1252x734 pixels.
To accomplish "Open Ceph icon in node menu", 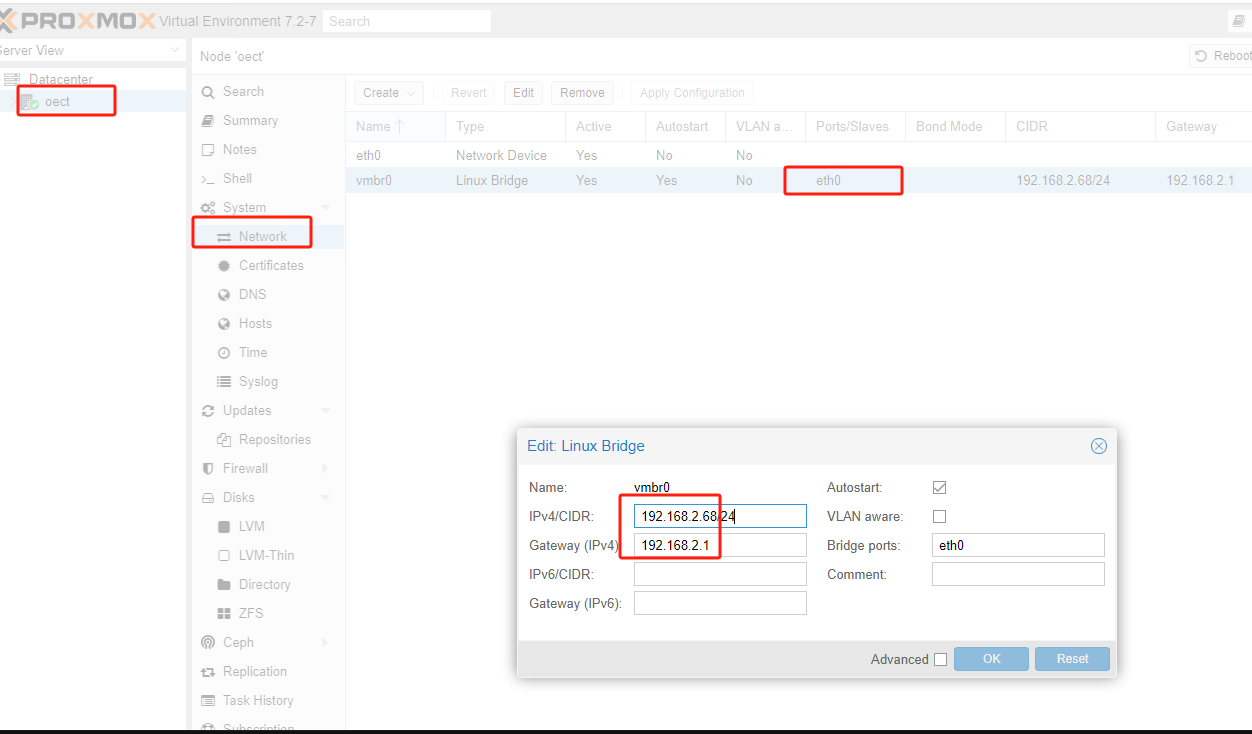I will click(208, 643).
